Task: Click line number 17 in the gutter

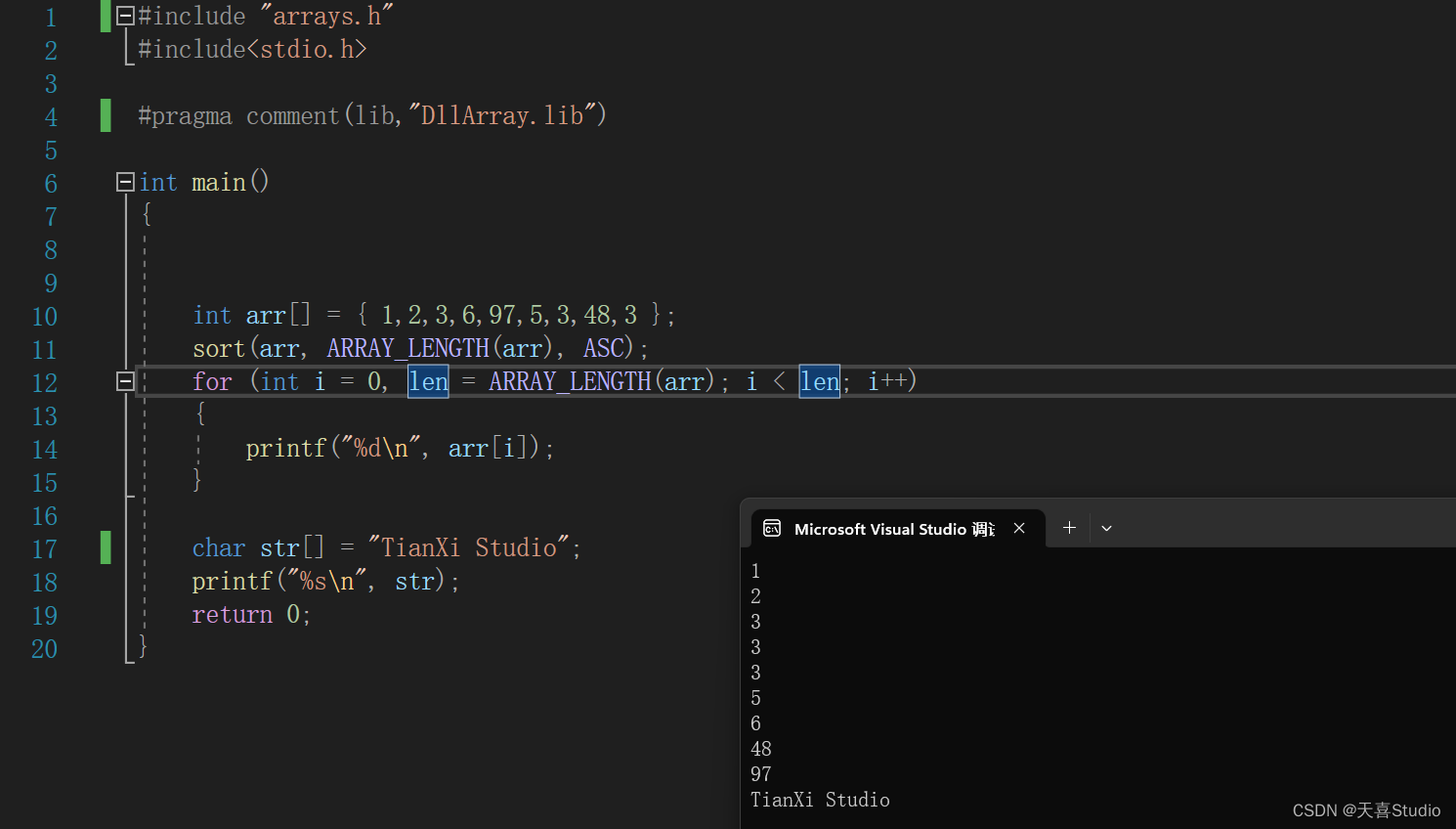Action: [45, 549]
